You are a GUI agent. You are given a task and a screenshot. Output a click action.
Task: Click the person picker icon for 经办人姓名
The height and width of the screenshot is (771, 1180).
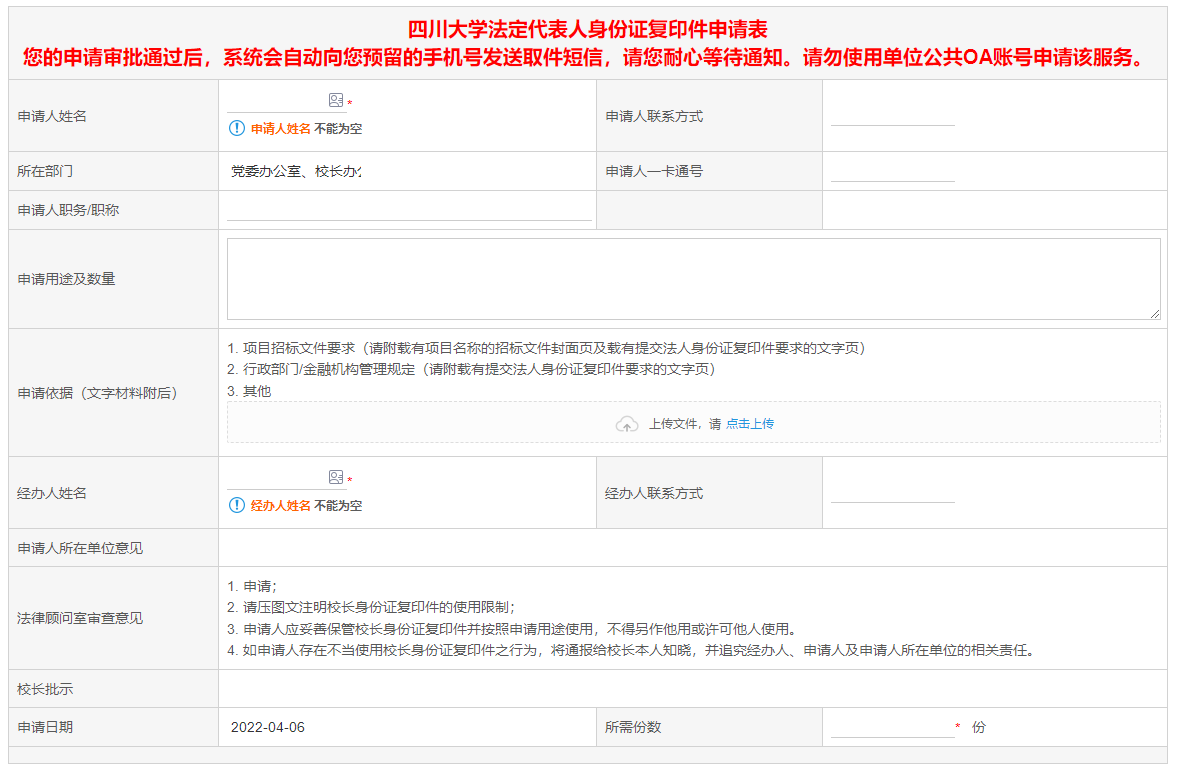click(x=336, y=478)
